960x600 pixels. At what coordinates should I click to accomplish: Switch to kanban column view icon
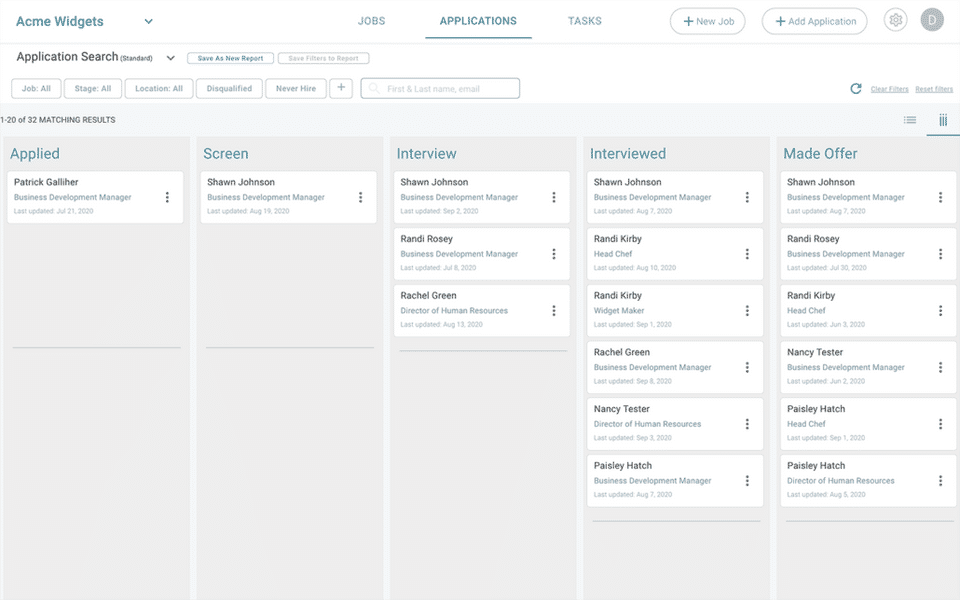pyautogui.click(x=943, y=120)
